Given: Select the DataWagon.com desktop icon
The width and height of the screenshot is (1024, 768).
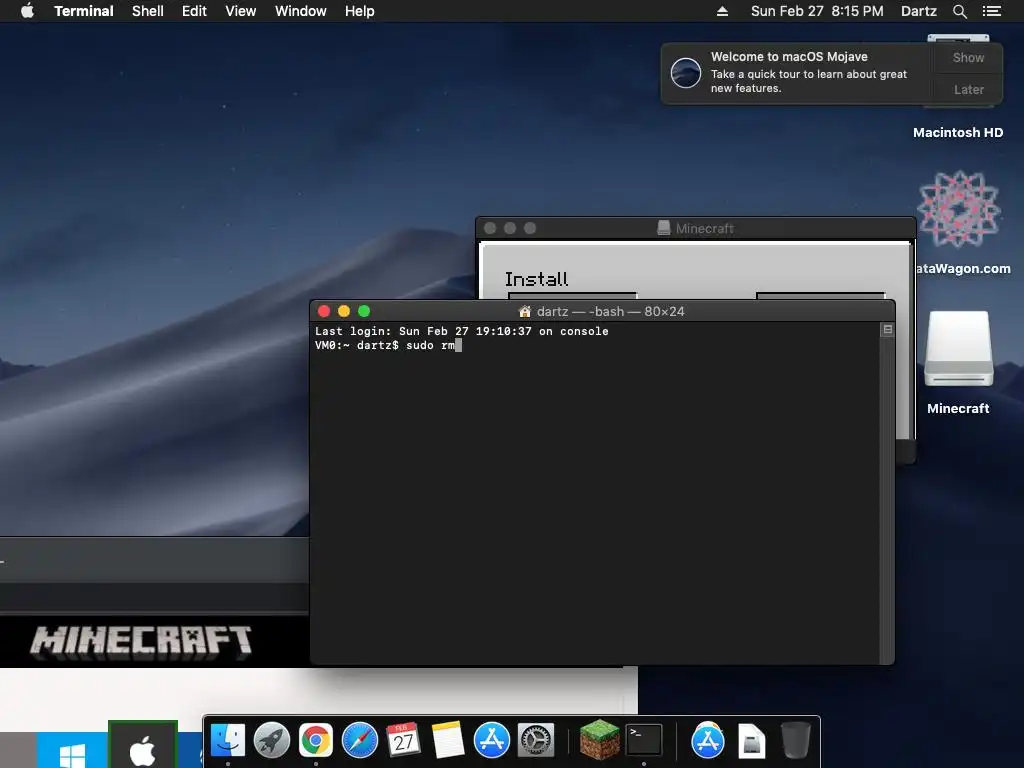Looking at the screenshot, I should [x=958, y=209].
